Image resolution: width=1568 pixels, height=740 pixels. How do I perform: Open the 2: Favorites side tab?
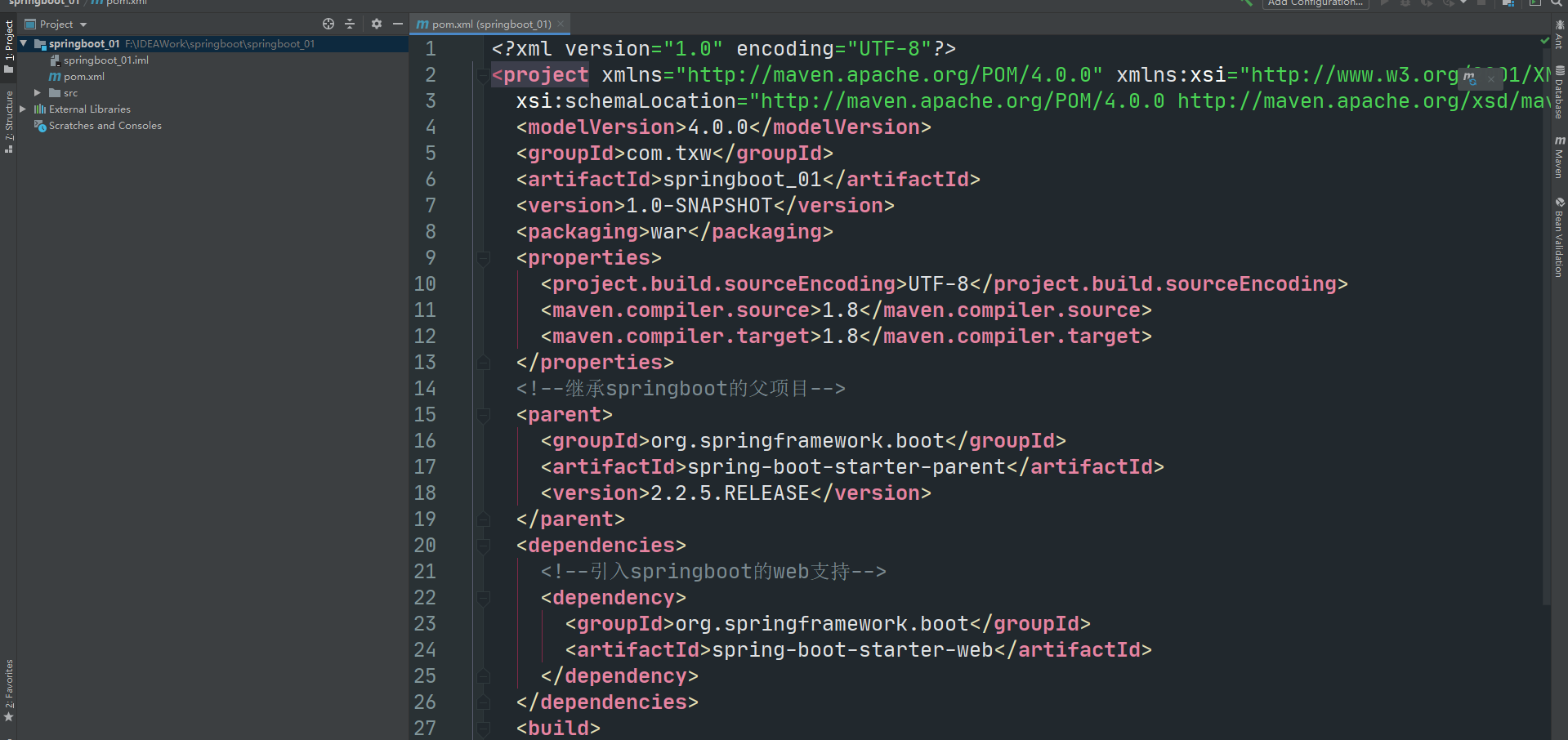click(x=8, y=691)
